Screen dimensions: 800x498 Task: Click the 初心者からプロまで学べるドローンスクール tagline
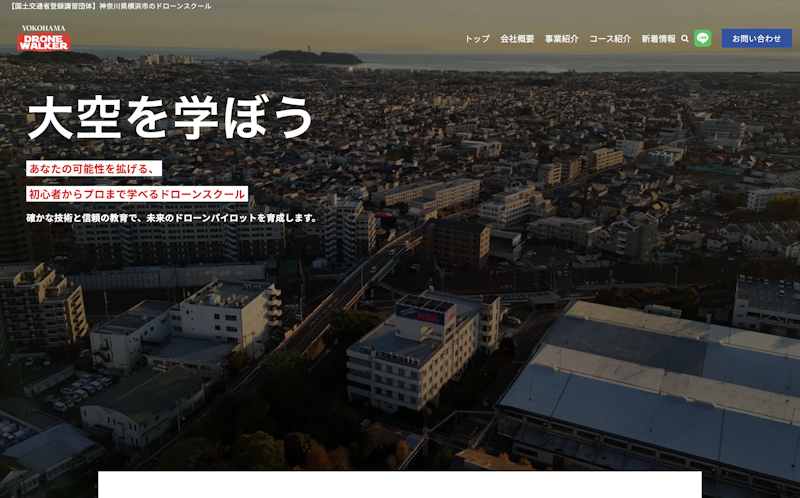click(137, 194)
